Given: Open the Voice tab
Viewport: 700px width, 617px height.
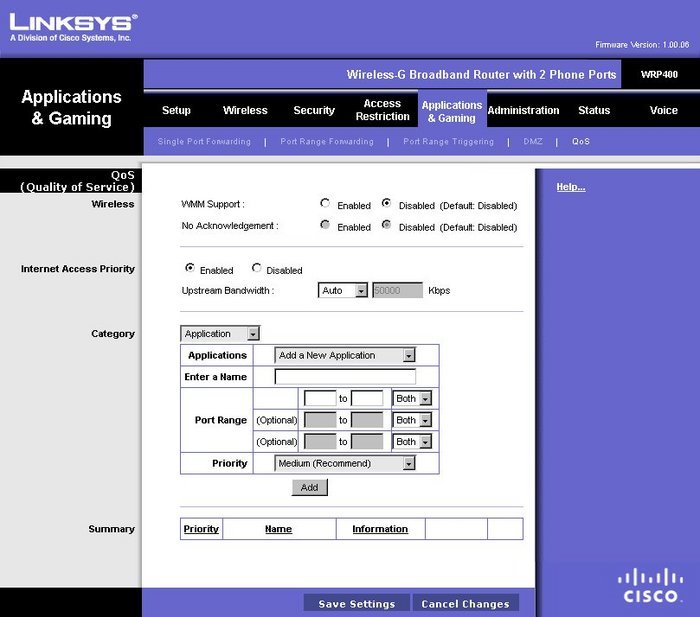Looking at the screenshot, I should click(x=663, y=110).
